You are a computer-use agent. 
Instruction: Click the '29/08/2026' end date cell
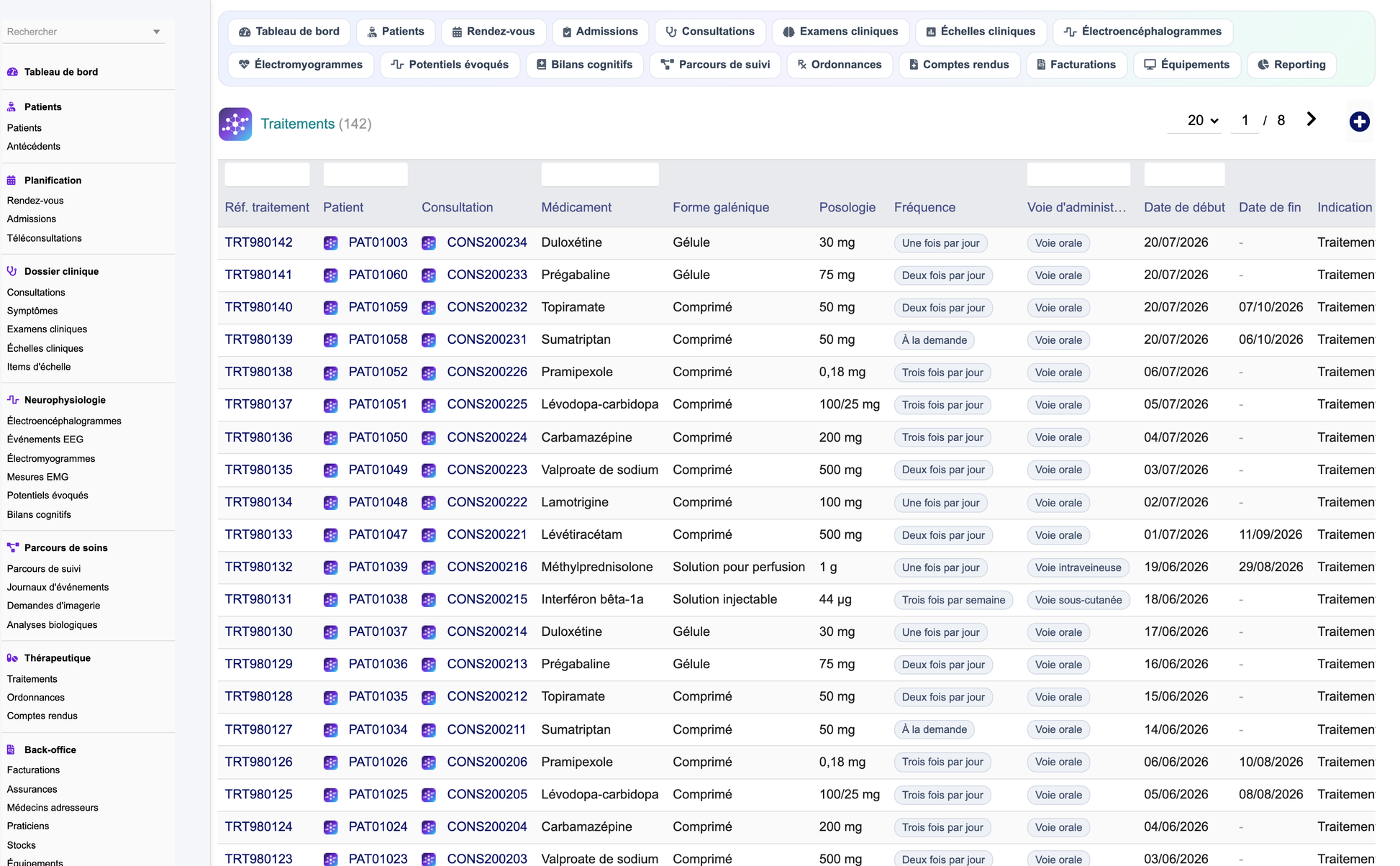(1271, 567)
